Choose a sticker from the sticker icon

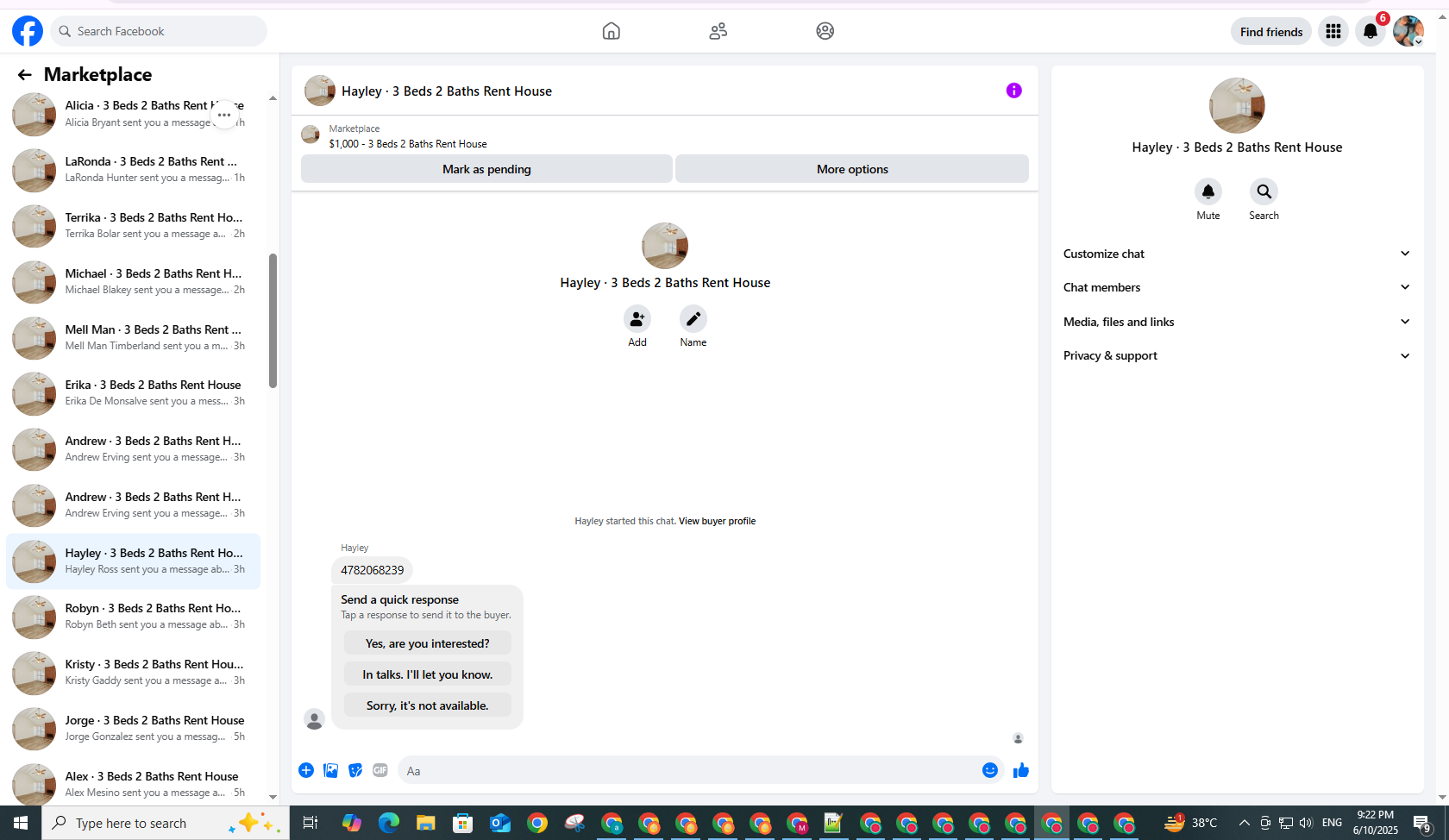coord(355,770)
